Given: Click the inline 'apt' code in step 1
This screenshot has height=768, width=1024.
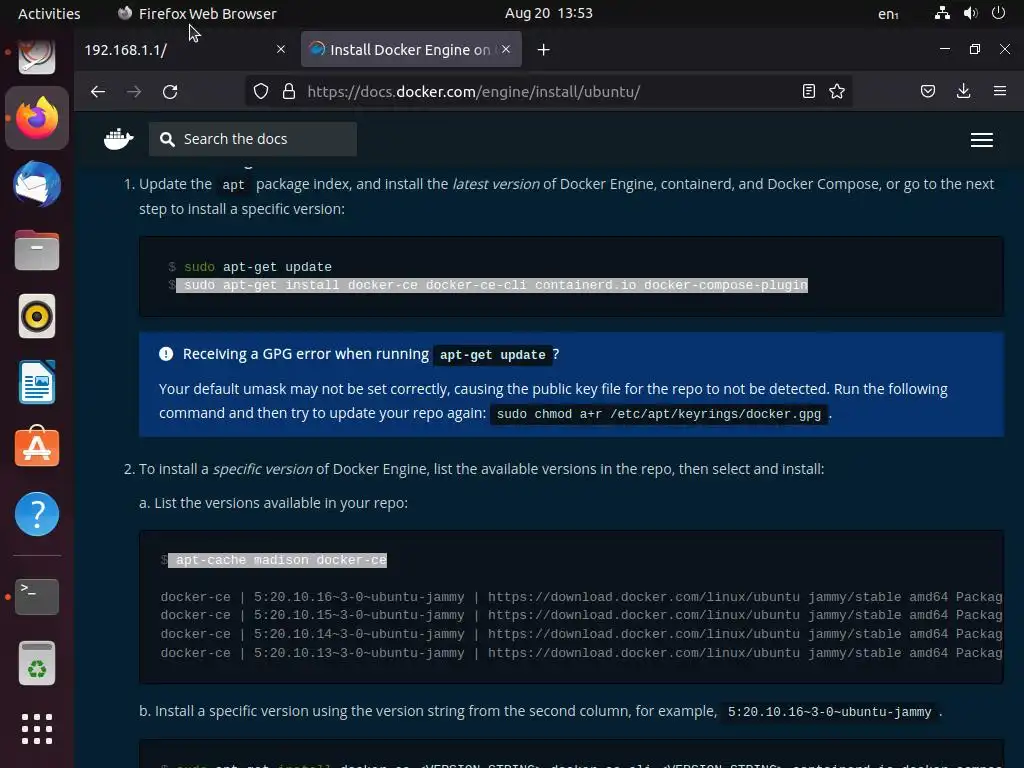Looking at the screenshot, I should 233,185.
